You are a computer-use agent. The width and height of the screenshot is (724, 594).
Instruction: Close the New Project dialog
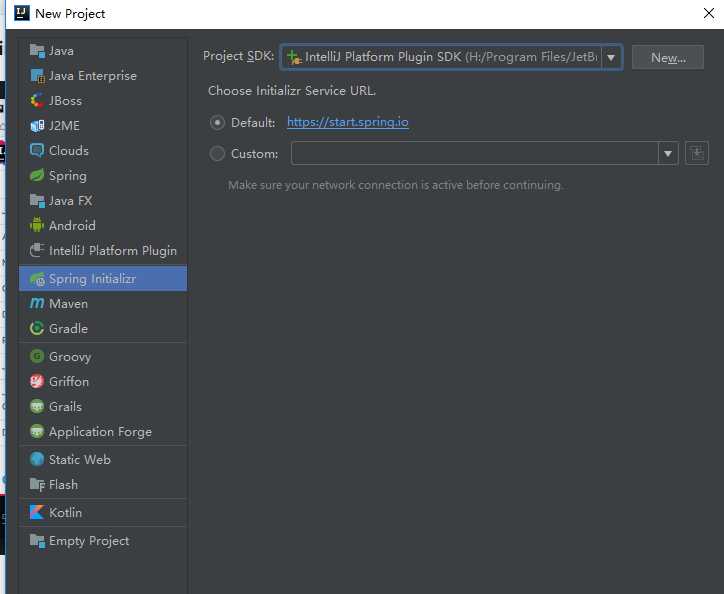click(709, 13)
